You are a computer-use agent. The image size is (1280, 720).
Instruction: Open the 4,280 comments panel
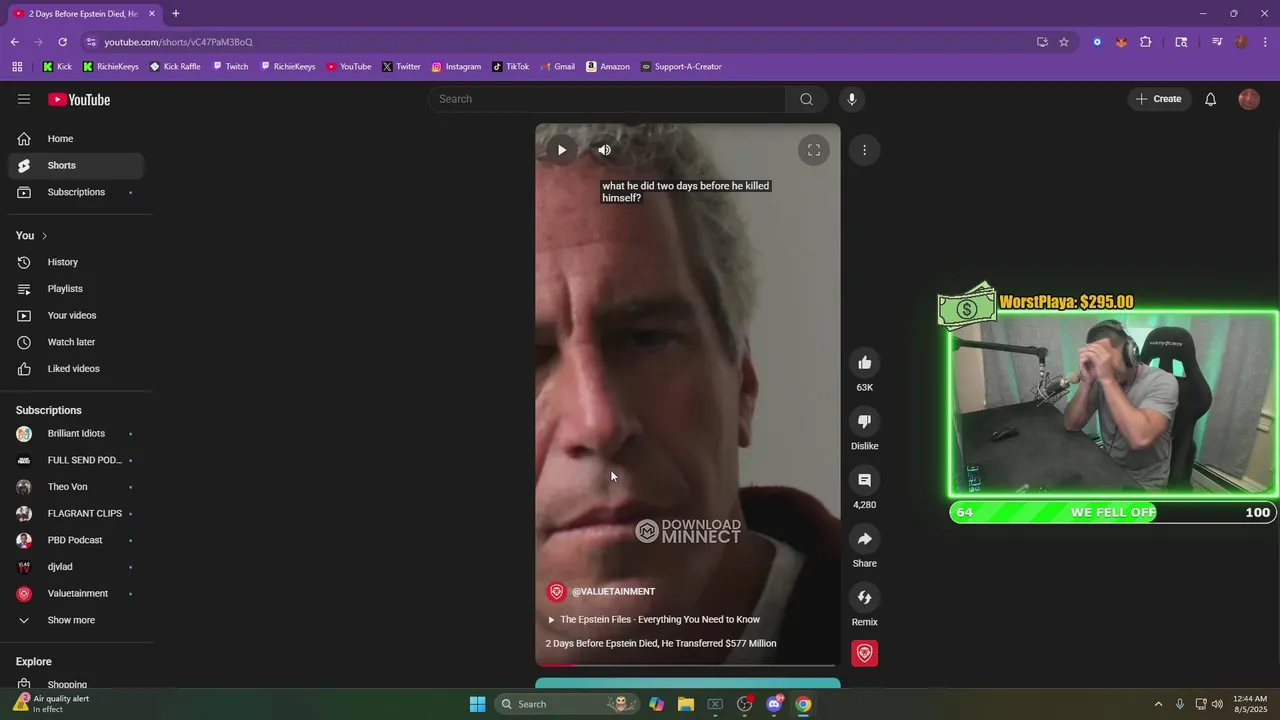pos(865,480)
